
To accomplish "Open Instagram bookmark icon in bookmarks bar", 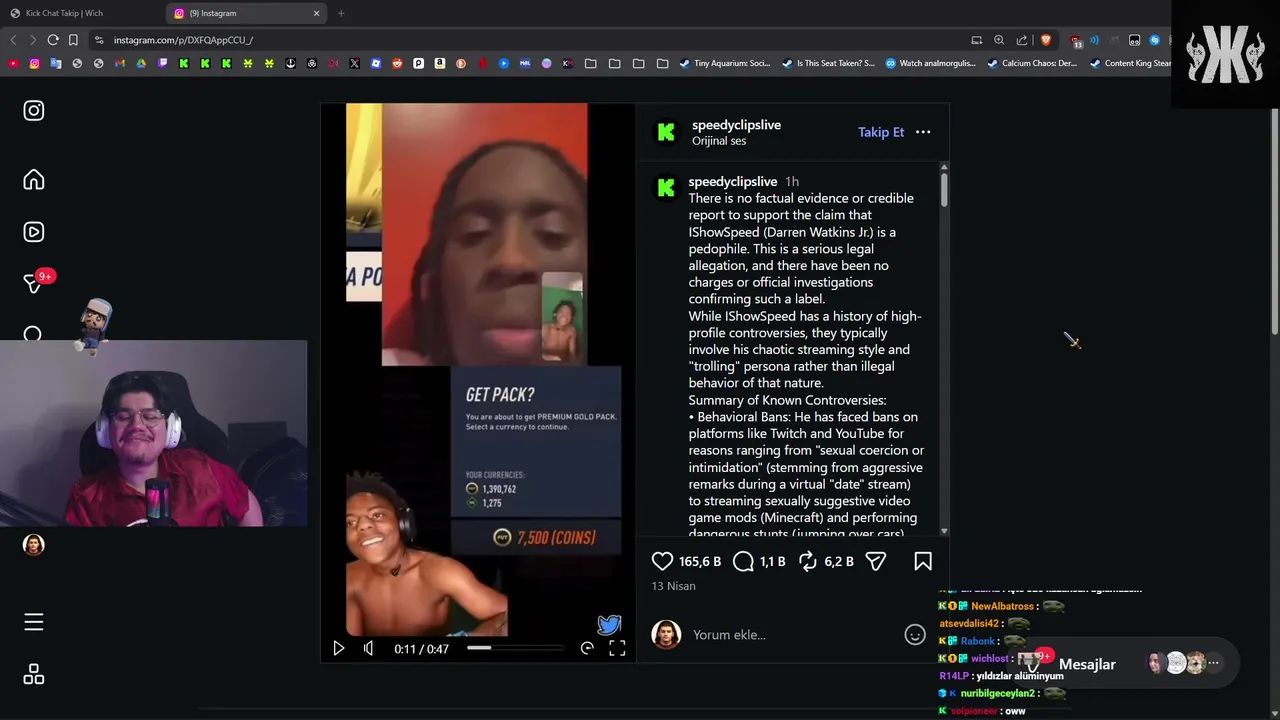I will (34, 63).
